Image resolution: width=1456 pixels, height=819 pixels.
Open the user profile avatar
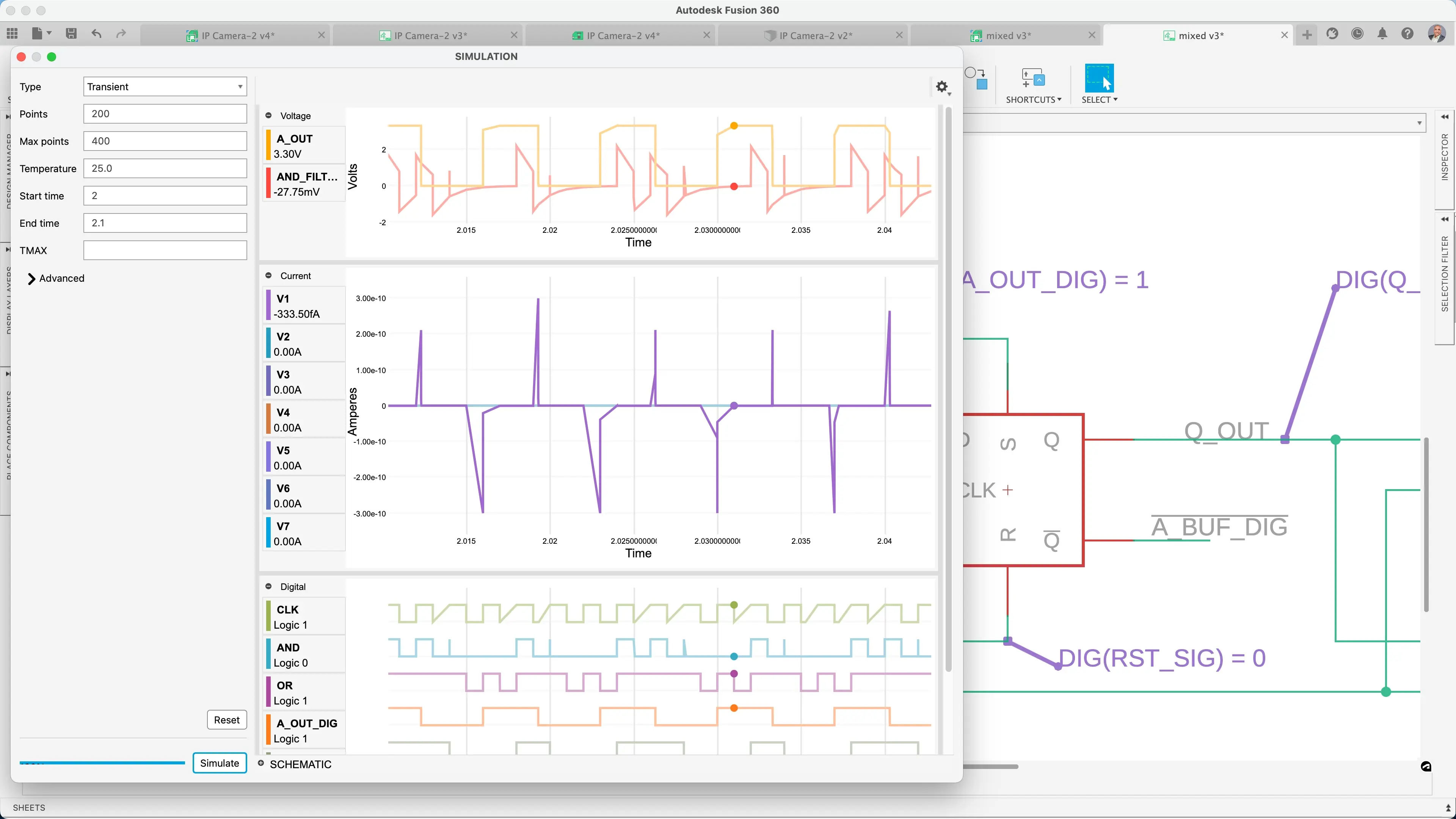(1436, 34)
